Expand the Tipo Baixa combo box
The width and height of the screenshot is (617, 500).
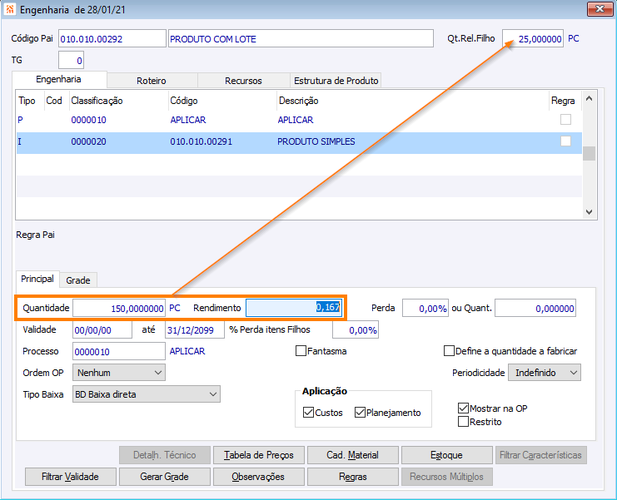coord(146,394)
